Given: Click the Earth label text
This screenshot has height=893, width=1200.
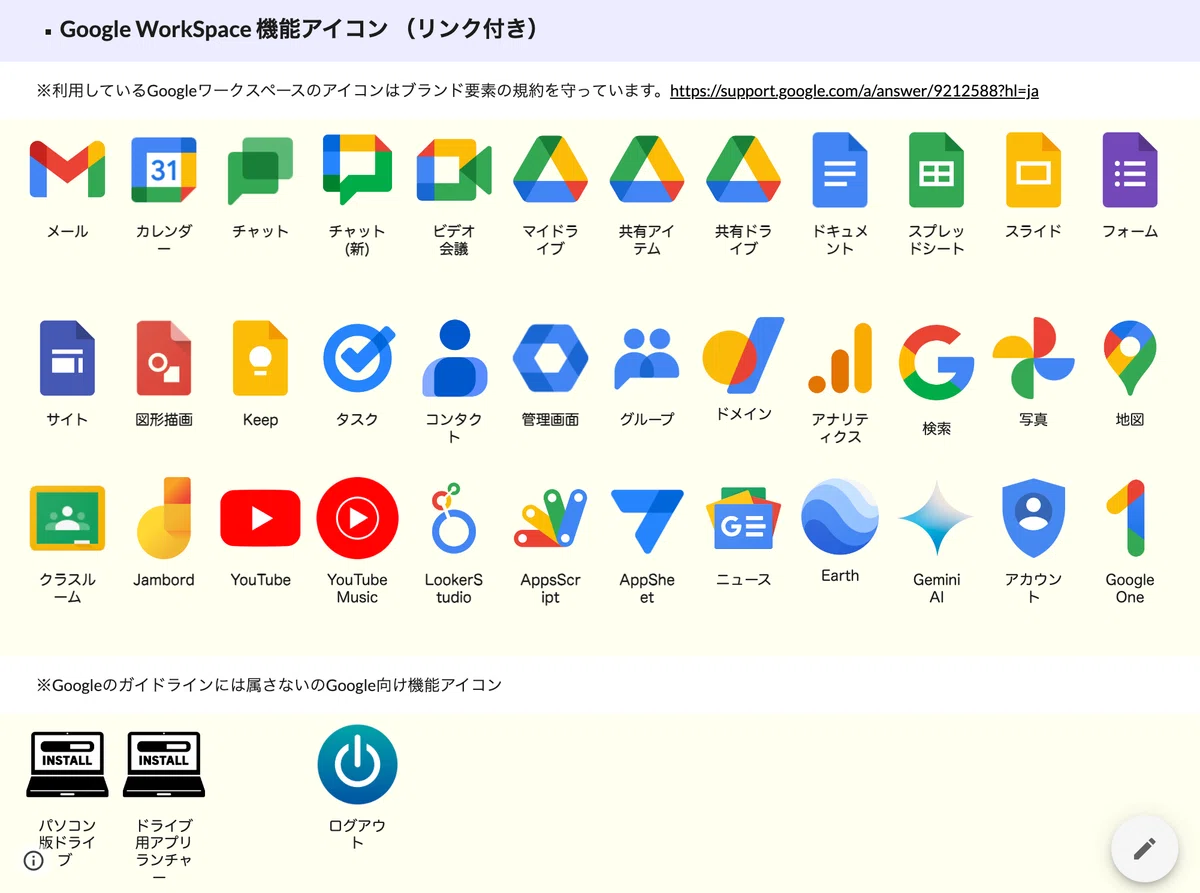Looking at the screenshot, I should (x=840, y=576).
